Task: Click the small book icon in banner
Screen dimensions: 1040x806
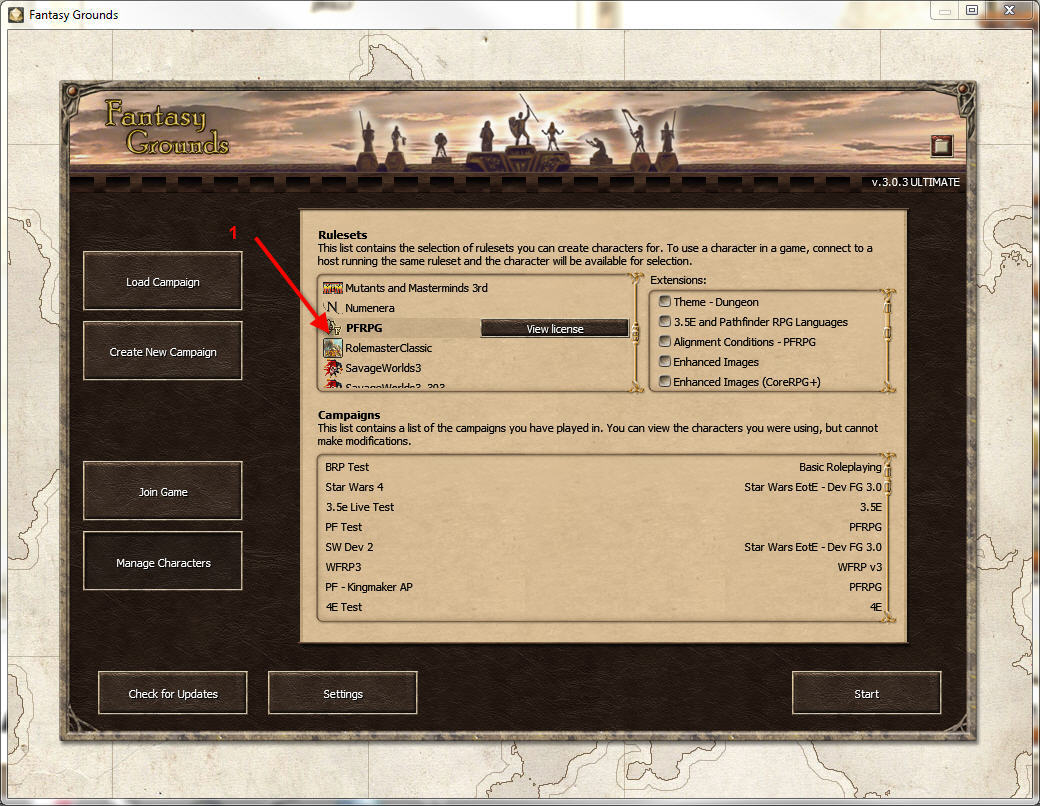Action: coord(941,145)
